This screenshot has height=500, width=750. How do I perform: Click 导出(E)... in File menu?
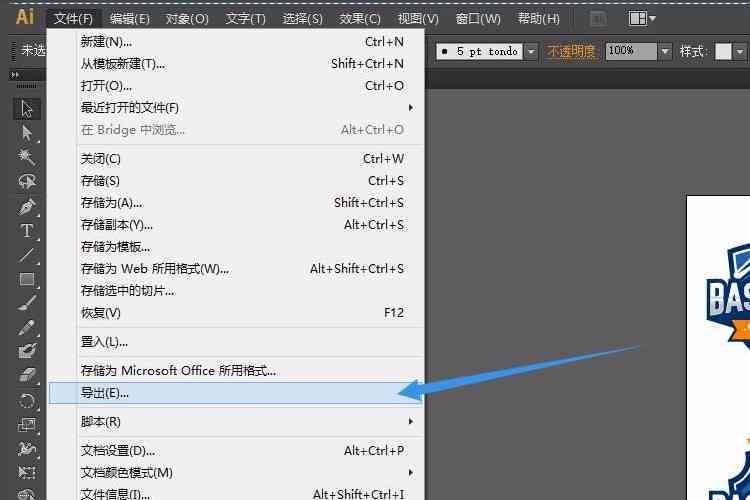(236, 393)
